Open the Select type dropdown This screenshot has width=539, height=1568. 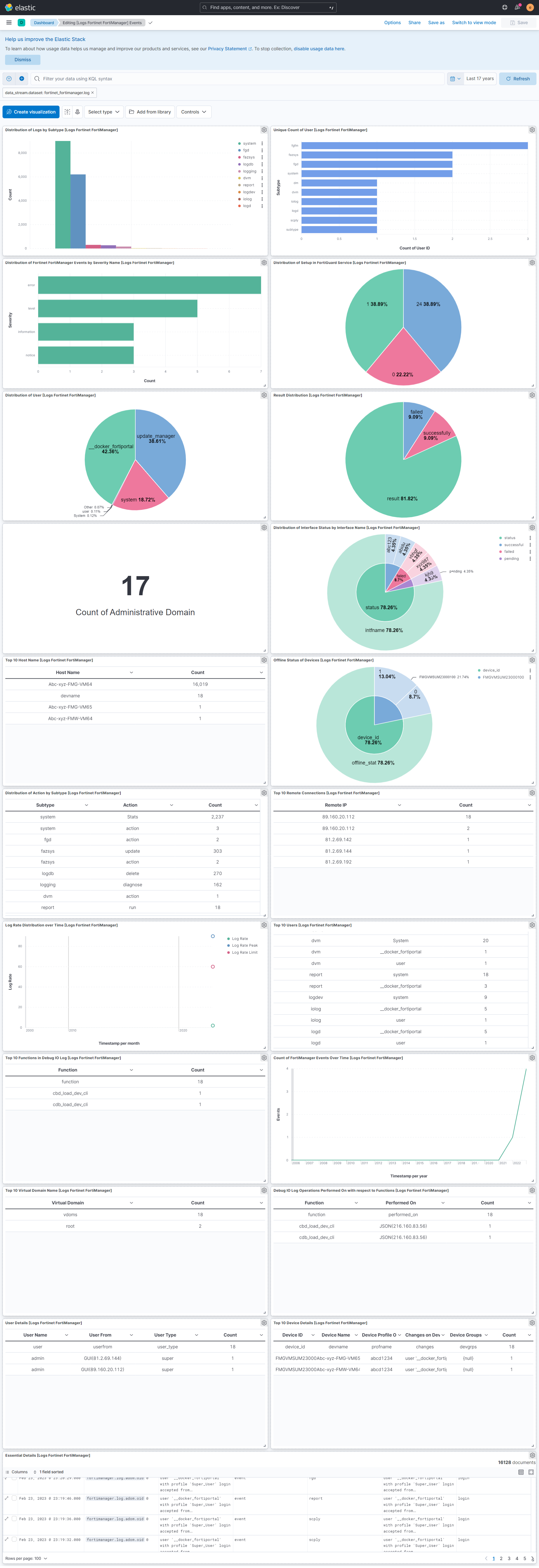click(x=103, y=112)
